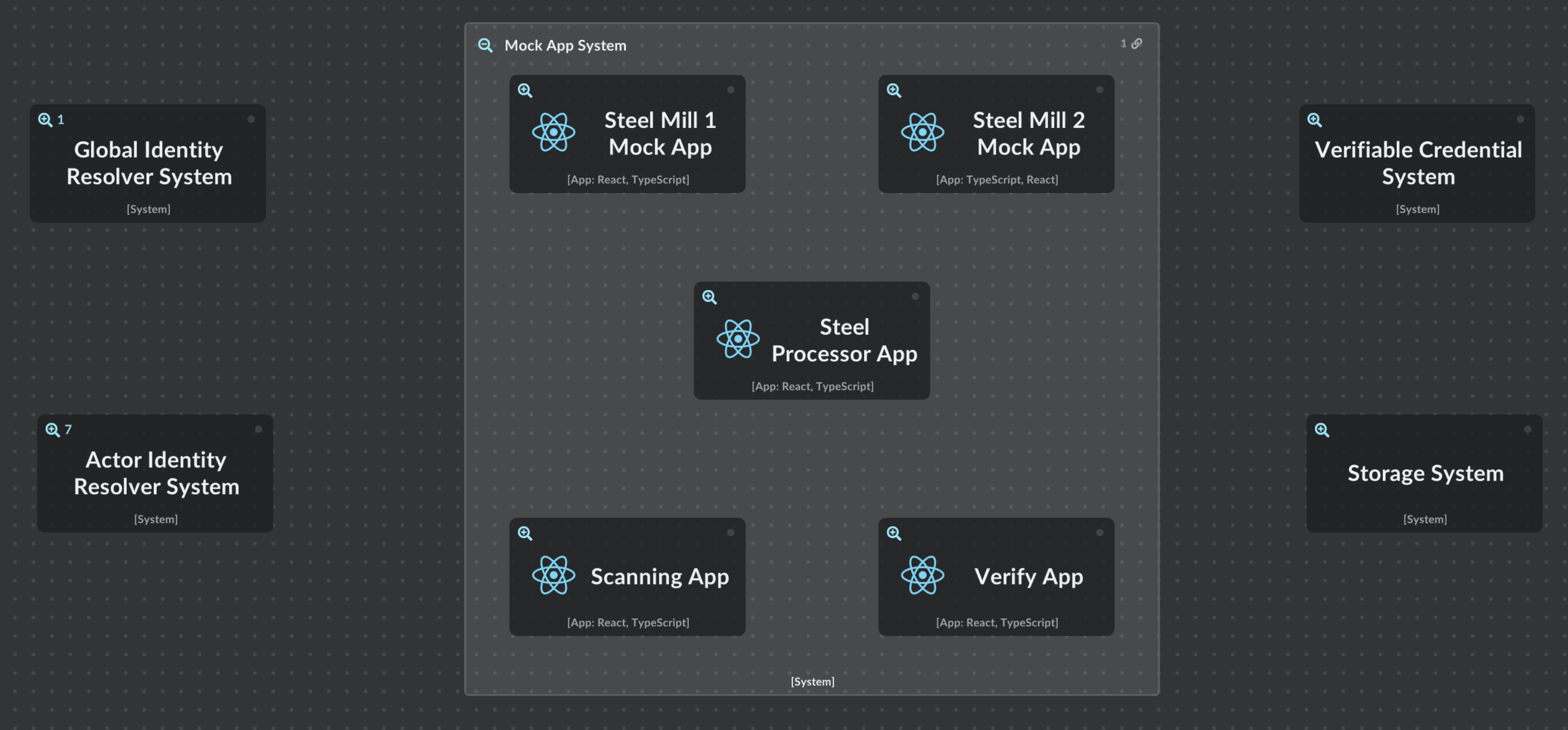Zoom into Steel Processor App node
The height and width of the screenshot is (730, 1568).
pyautogui.click(x=709, y=297)
